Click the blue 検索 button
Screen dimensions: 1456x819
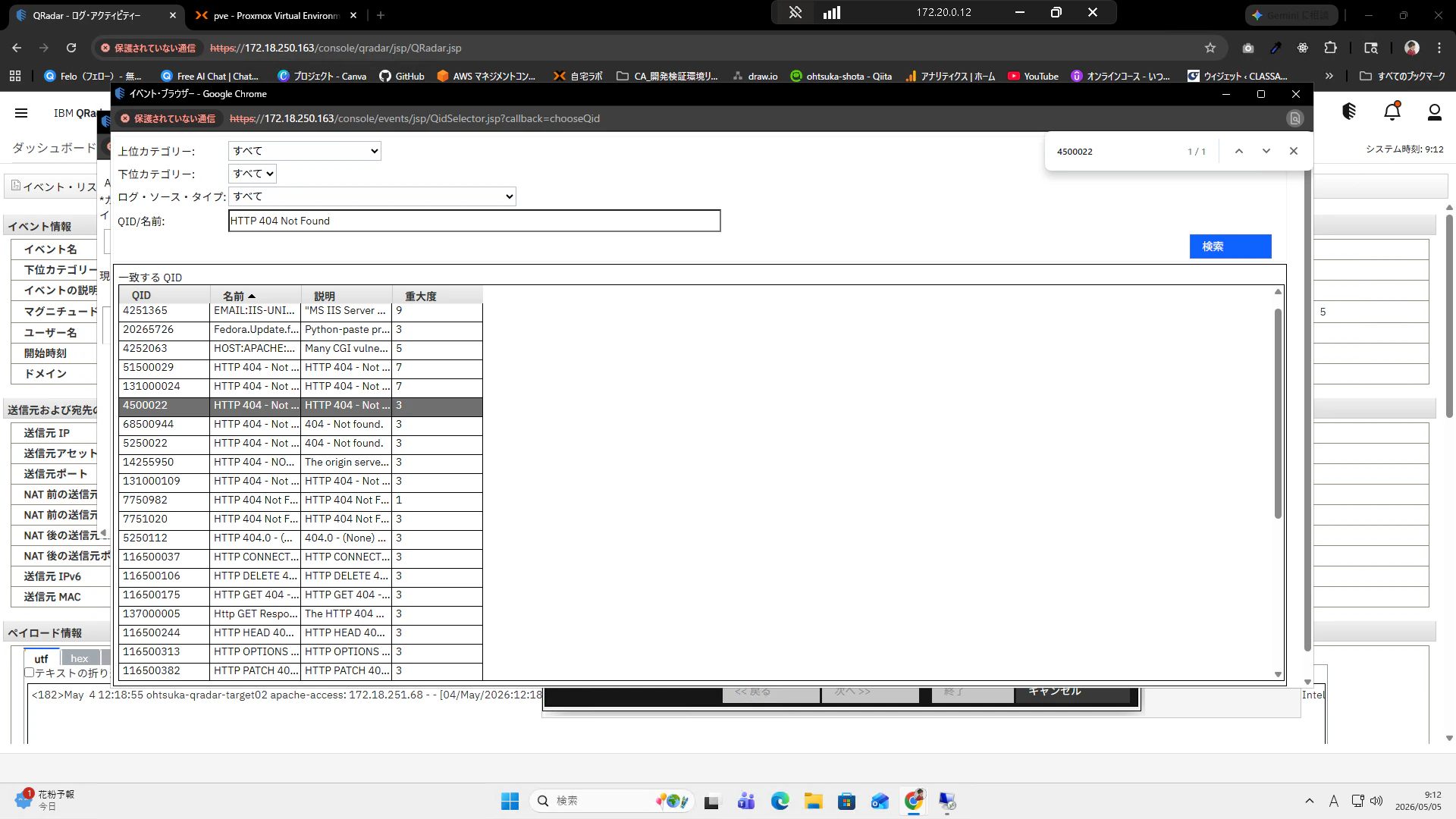tap(1230, 246)
